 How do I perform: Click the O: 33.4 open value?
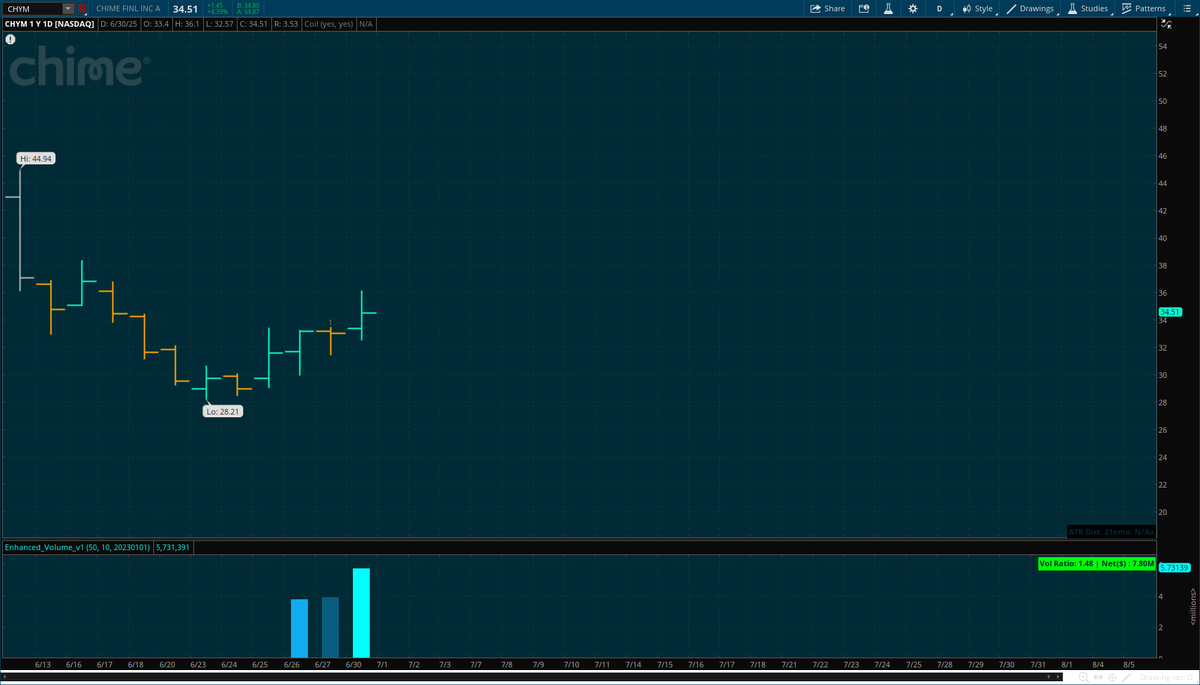click(x=156, y=23)
